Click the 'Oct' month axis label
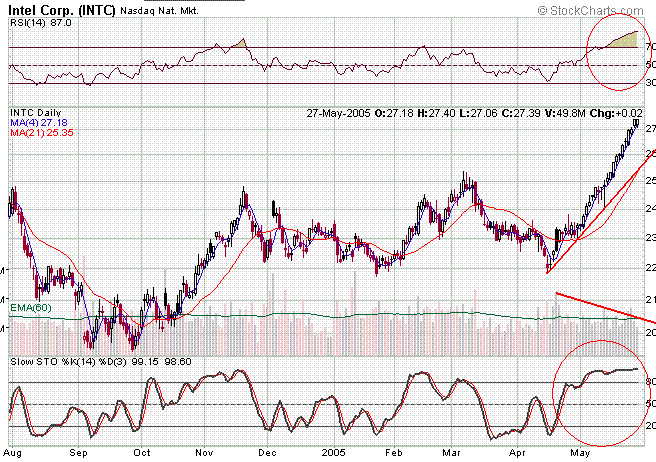Image resolution: width=656 pixels, height=462 pixels. click(x=142, y=453)
